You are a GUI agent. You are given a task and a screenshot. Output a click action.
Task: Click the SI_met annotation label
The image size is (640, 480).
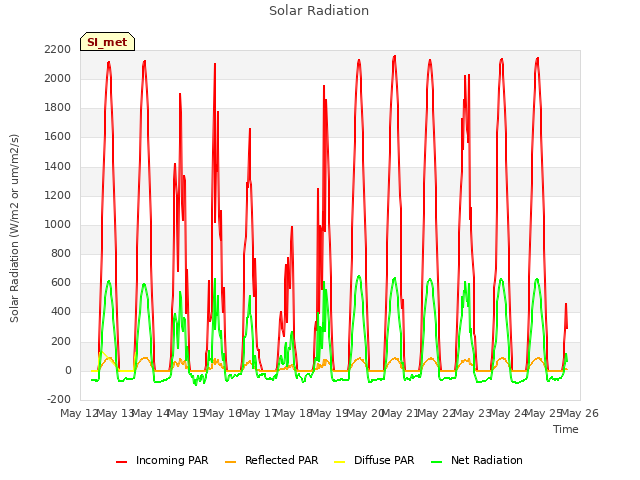[107, 42]
